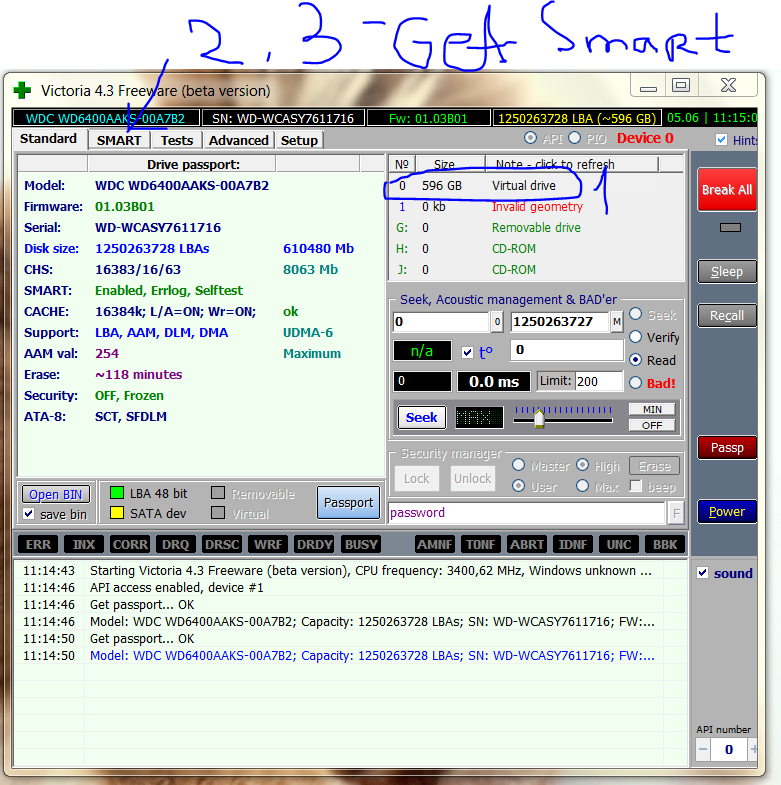Click the Recall button

tap(727, 315)
